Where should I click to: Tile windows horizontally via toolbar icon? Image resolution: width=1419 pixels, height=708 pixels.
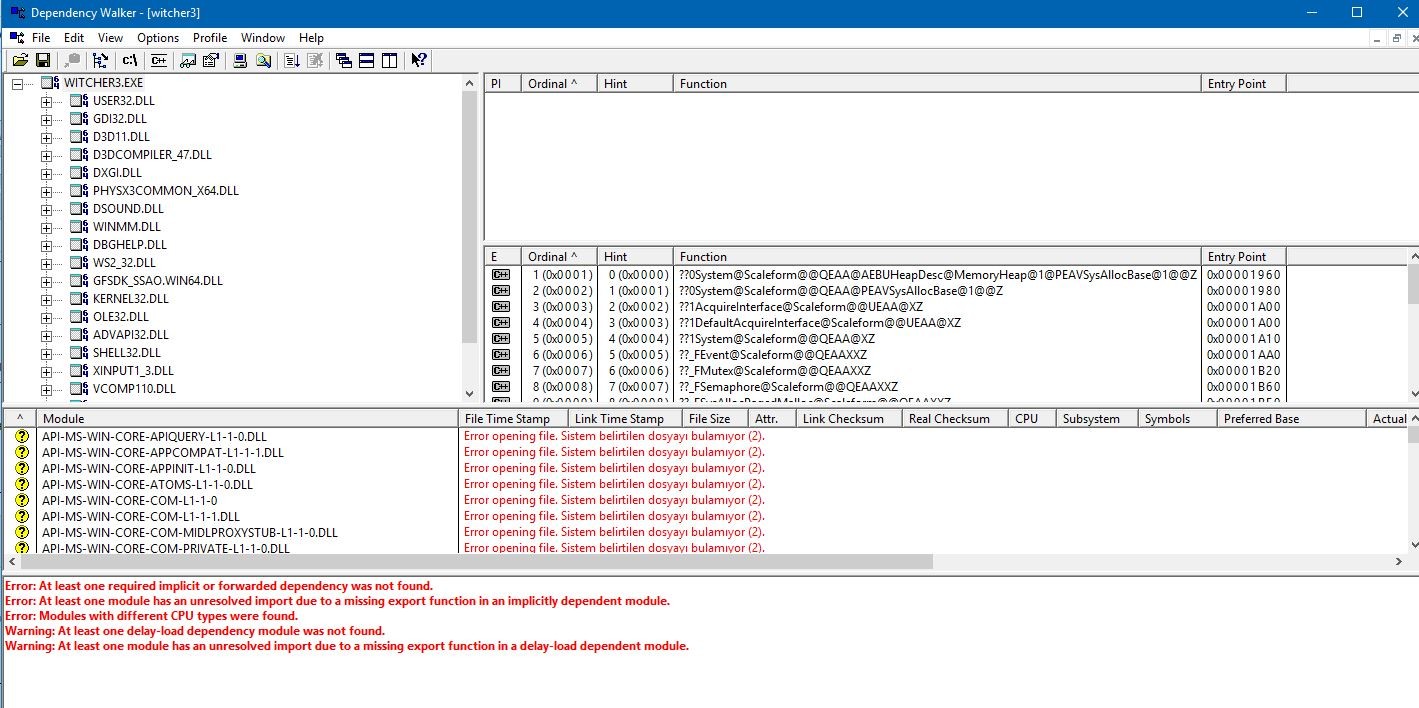point(366,61)
